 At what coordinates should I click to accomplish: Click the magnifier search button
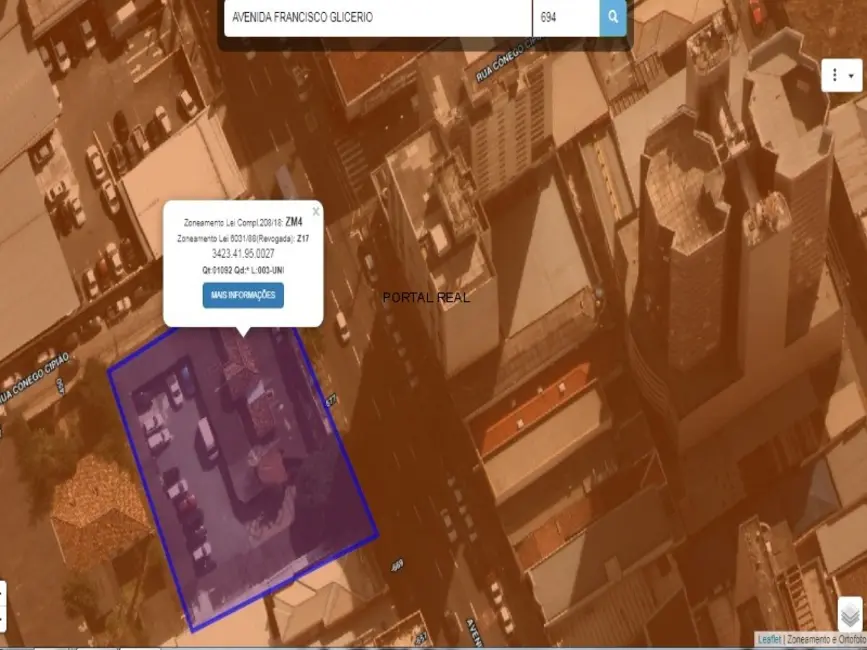click(613, 17)
